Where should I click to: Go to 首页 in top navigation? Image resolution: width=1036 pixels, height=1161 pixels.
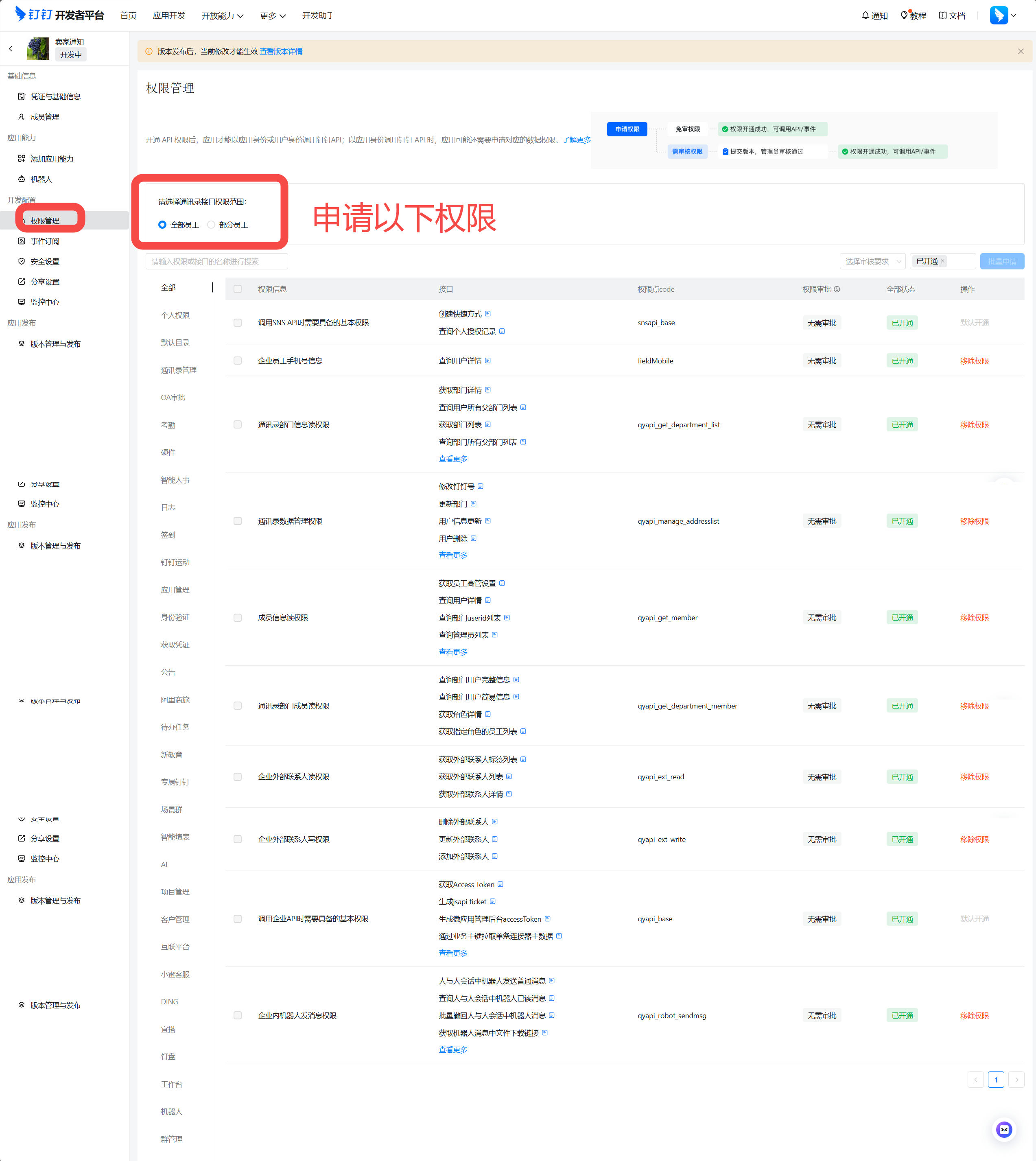coord(129,15)
